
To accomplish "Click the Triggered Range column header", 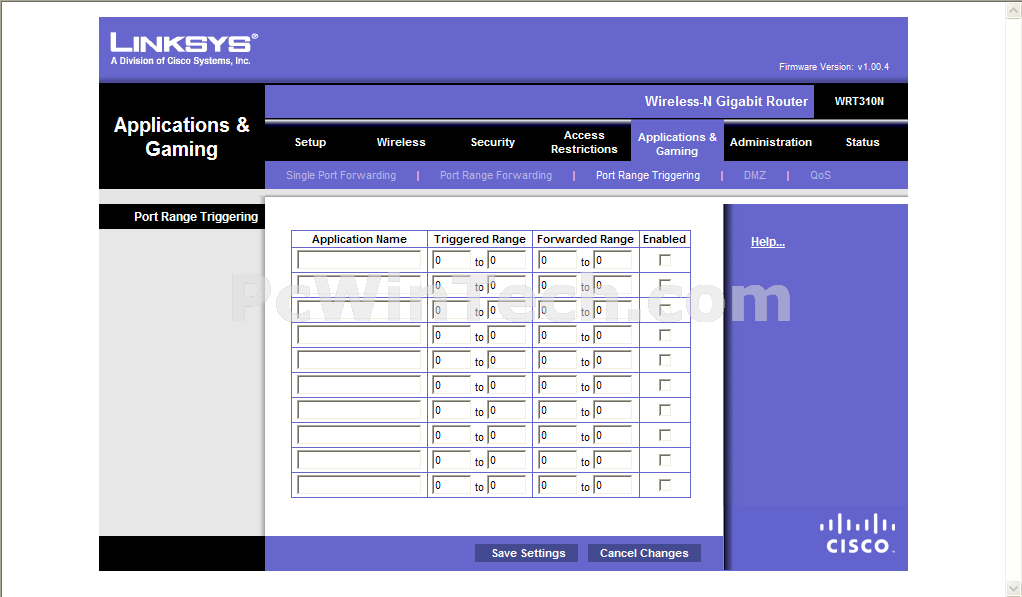I will point(480,239).
